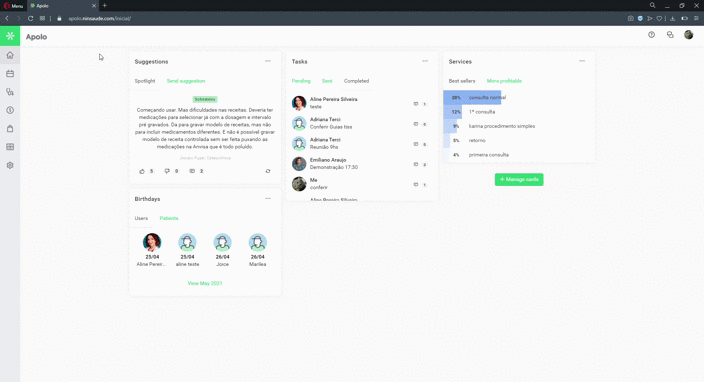This screenshot has height=382, width=704.
Task: Click the home icon in left sidebar
Action: 10,55
